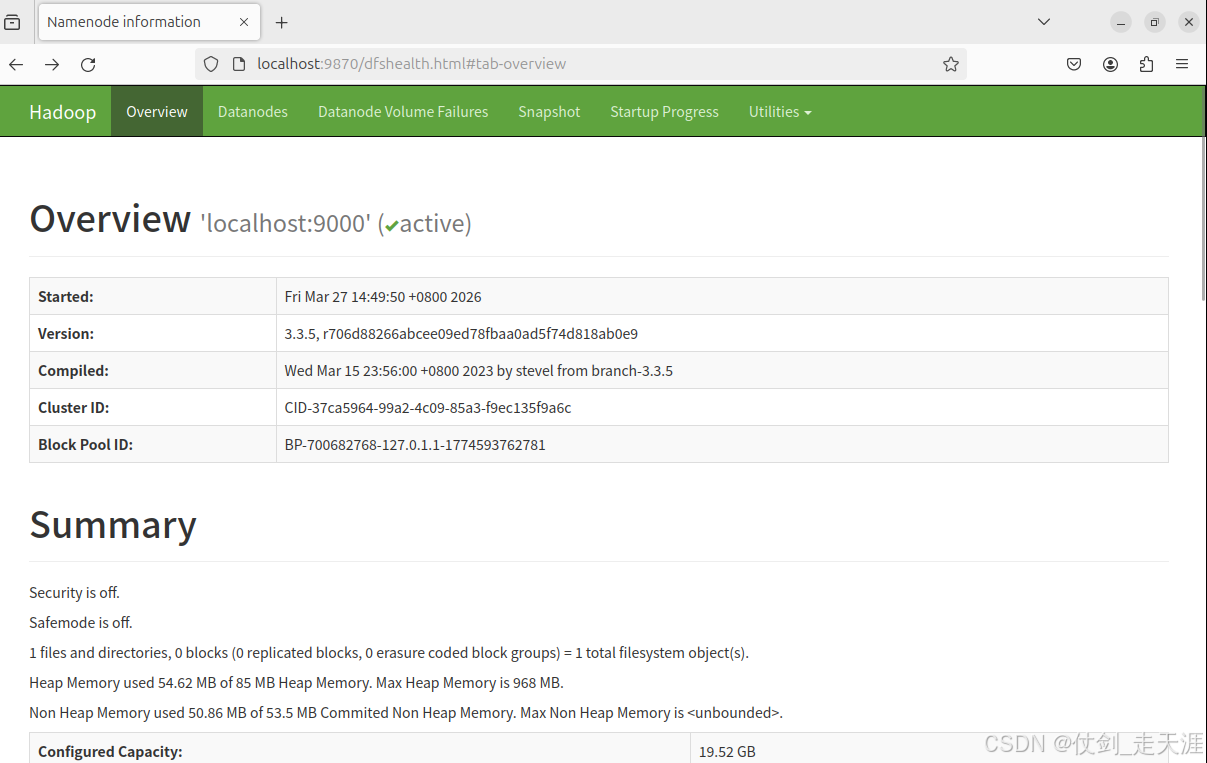The height and width of the screenshot is (763, 1207).
Task: Expand the list all tabs chevron
Action: coord(1044,22)
